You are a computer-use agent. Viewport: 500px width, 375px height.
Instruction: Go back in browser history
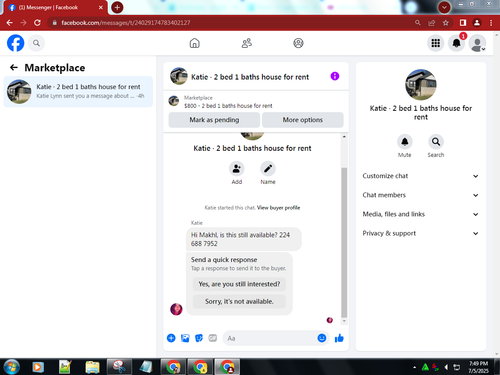pyautogui.click(x=10, y=23)
